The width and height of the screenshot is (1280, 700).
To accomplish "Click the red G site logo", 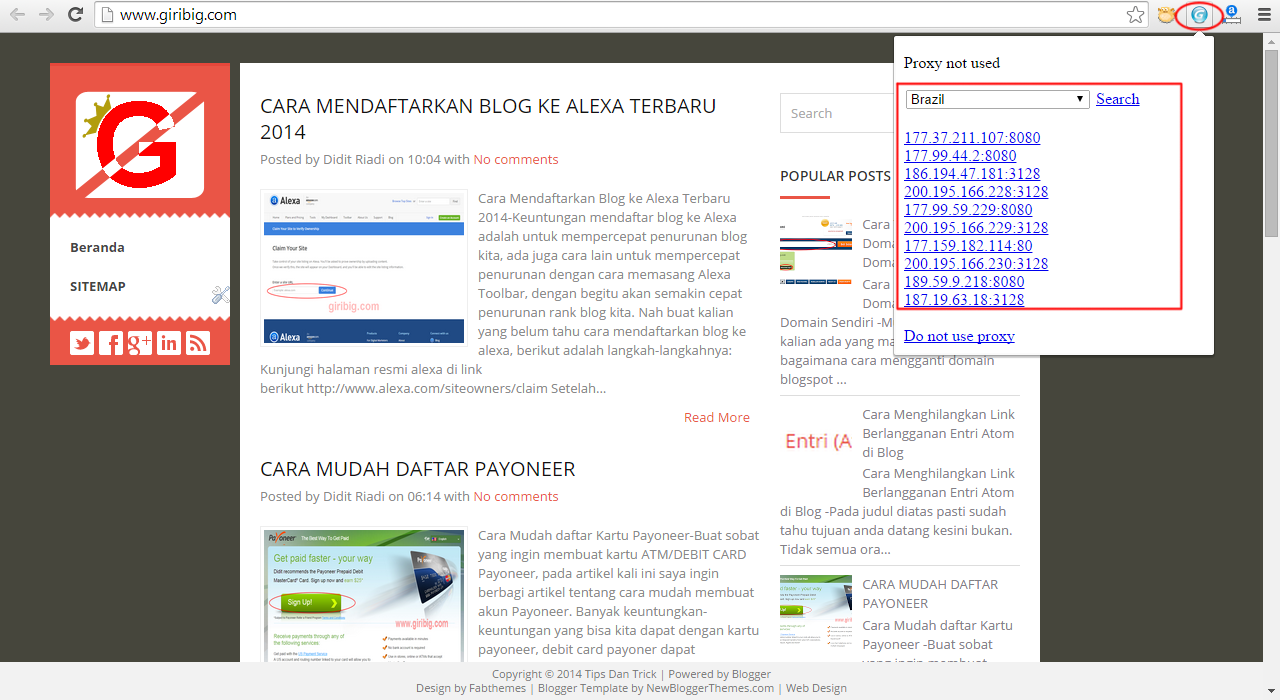I will tap(140, 145).
